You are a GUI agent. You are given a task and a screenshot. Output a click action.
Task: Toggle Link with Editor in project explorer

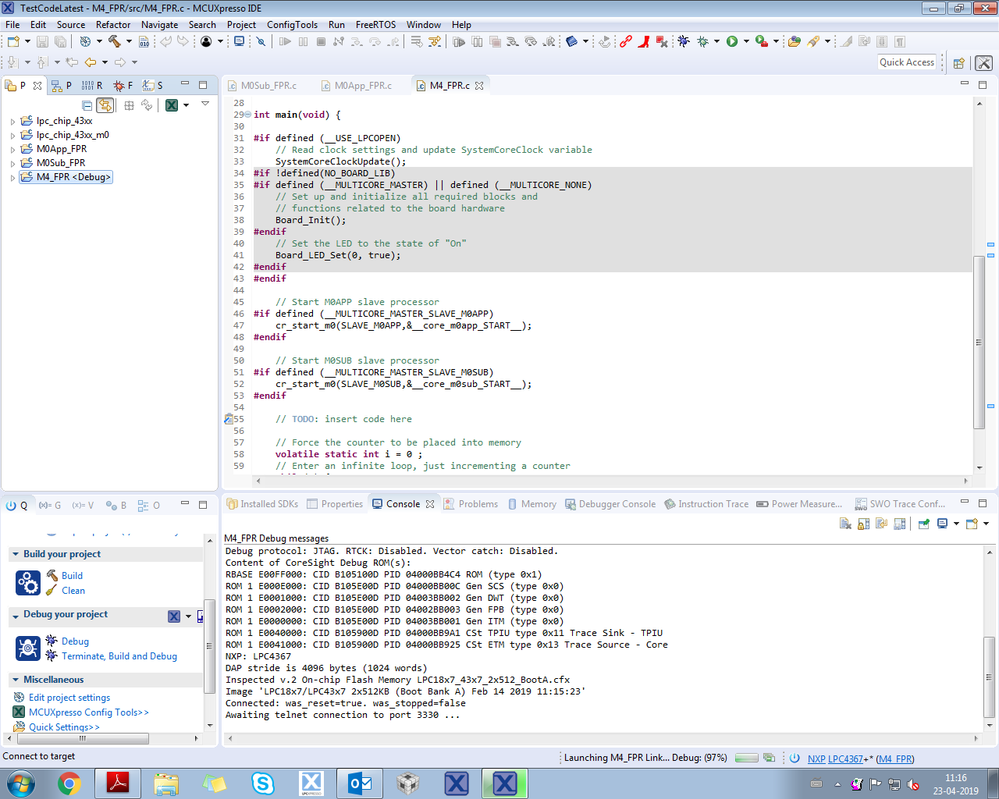tap(105, 105)
